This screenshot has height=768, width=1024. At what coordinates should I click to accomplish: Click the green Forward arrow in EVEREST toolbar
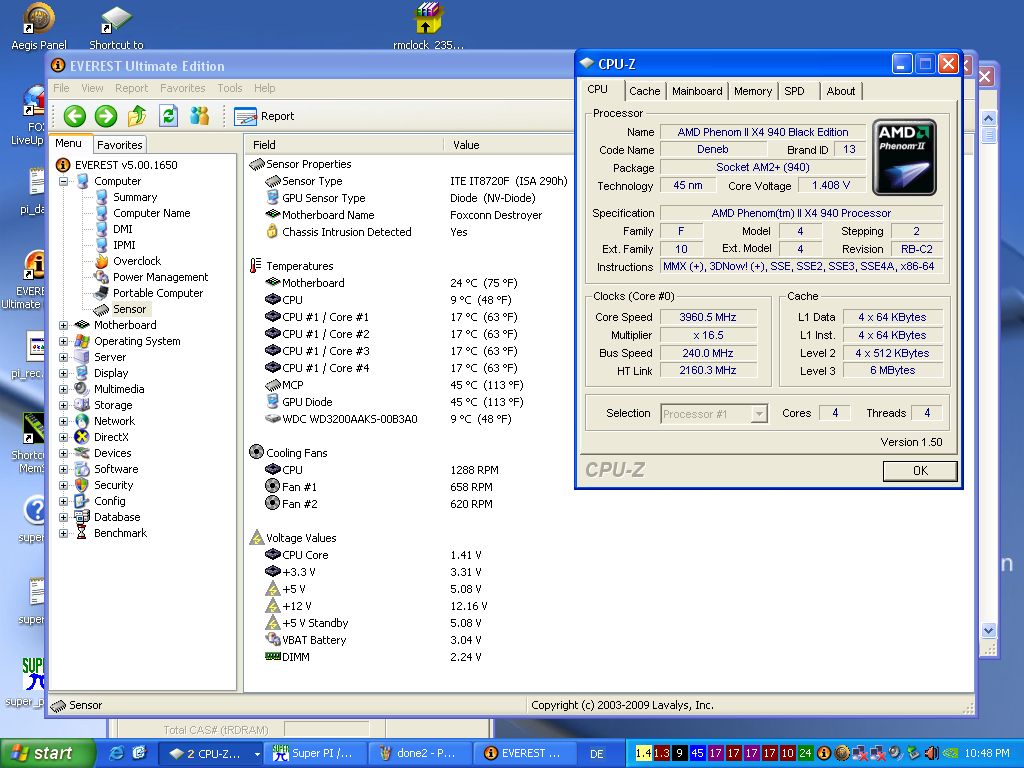(106, 116)
